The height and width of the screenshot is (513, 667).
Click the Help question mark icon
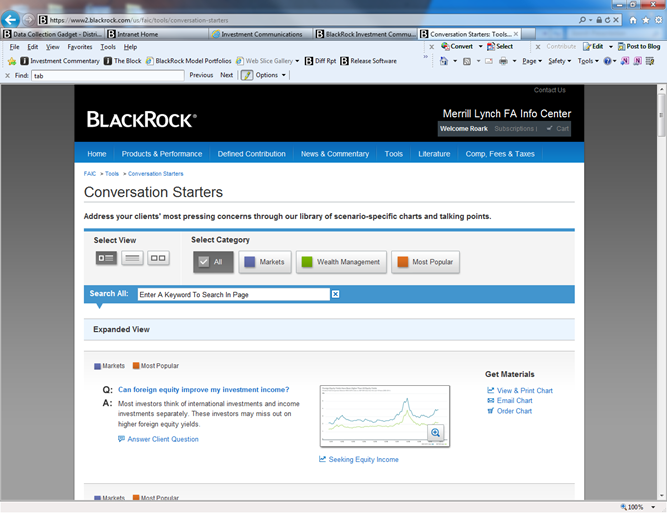pos(607,61)
